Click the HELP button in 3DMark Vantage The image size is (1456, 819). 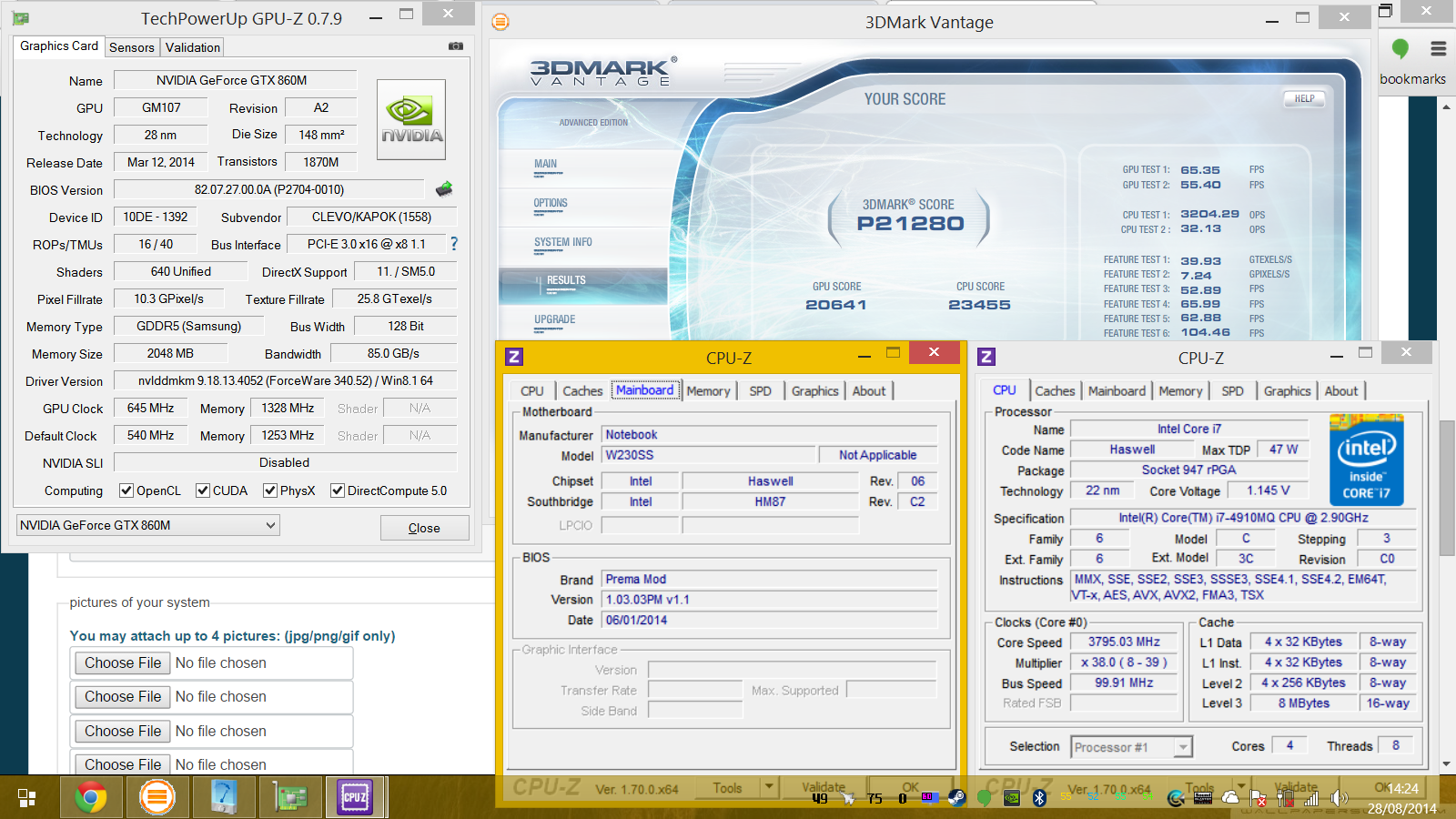(x=1305, y=98)
